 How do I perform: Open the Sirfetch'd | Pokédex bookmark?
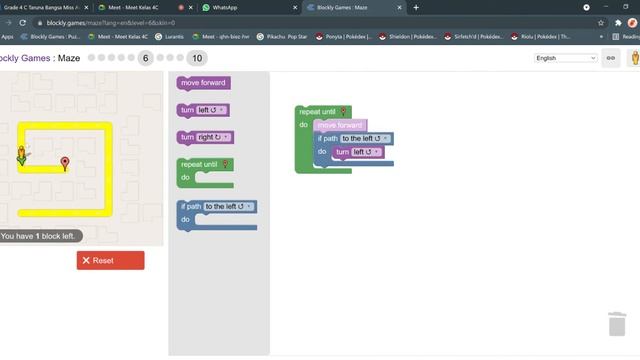click(x=473, y=37)
